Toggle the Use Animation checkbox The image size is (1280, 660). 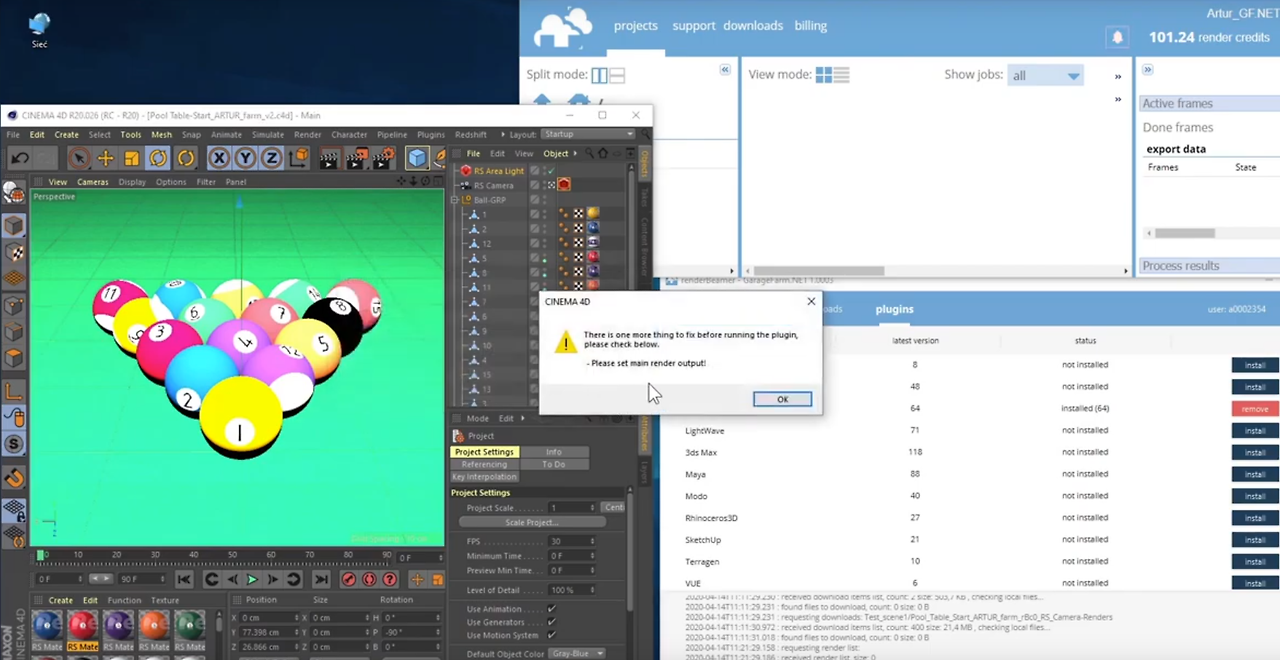[x=552, y=609]
